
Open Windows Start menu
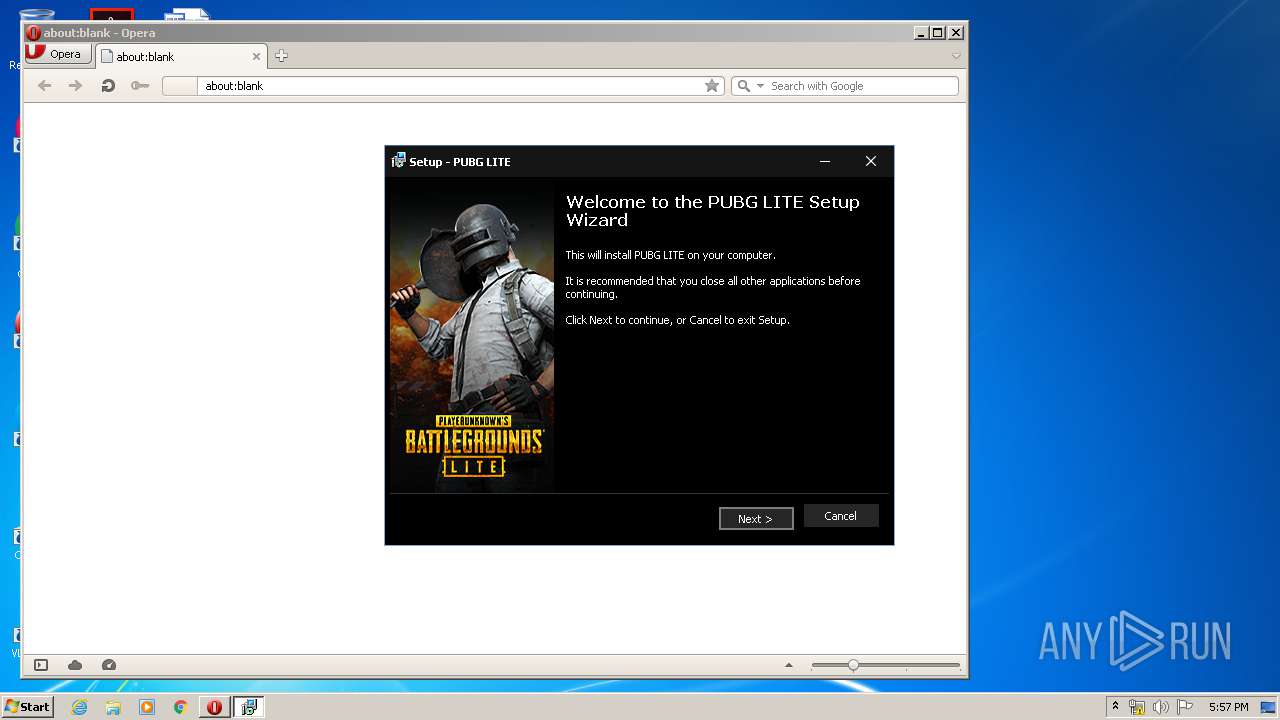(27, 707)
